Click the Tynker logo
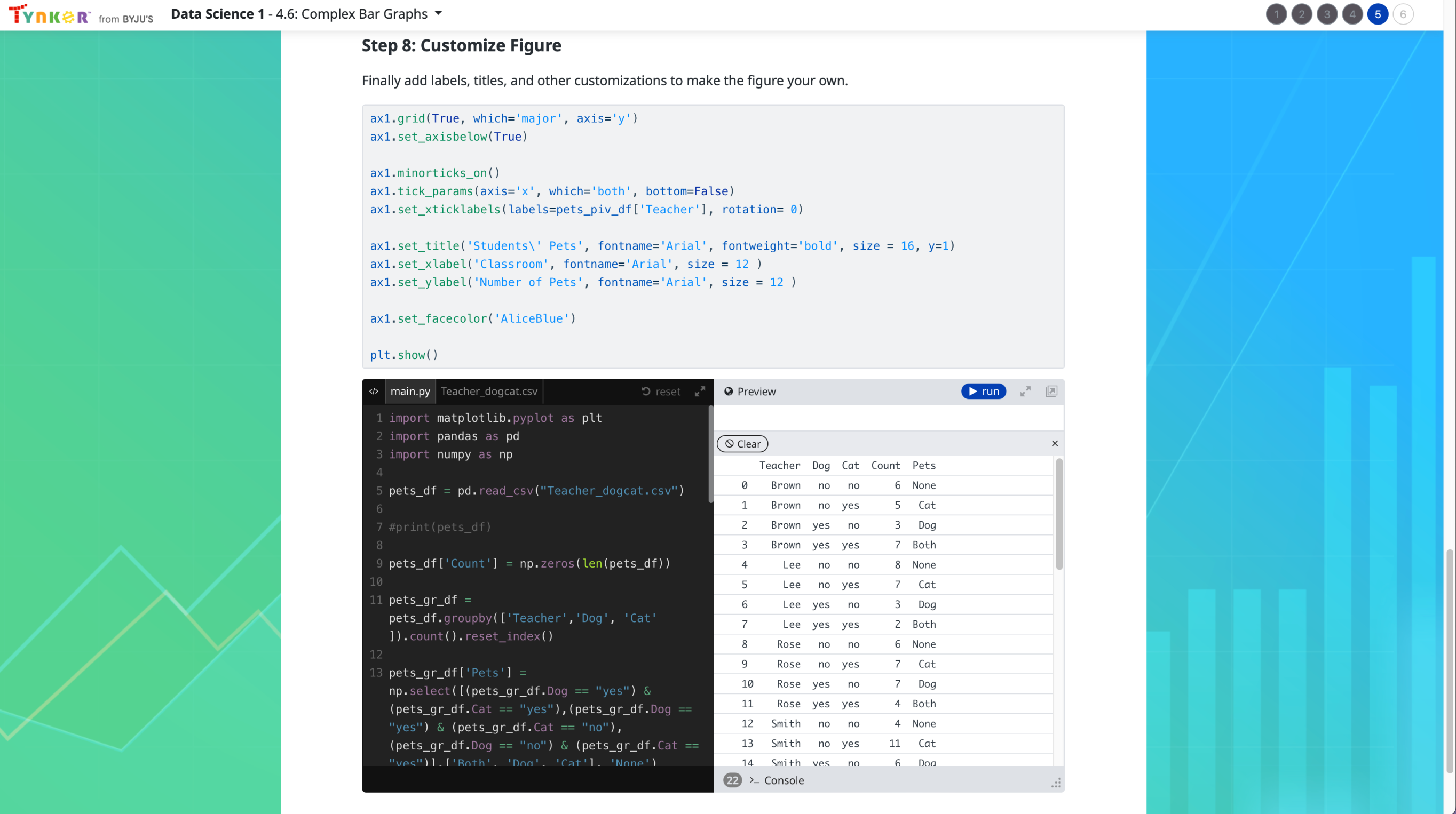1456x814 pixels. click(x=50, y=14)
